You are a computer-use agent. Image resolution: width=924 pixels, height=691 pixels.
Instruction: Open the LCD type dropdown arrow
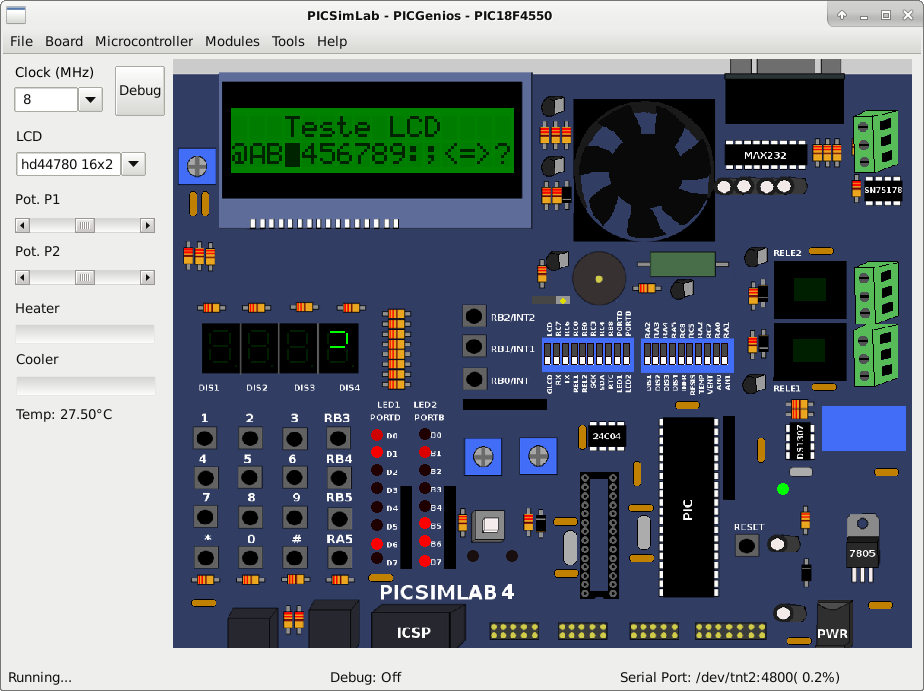[x=133, y=164]
